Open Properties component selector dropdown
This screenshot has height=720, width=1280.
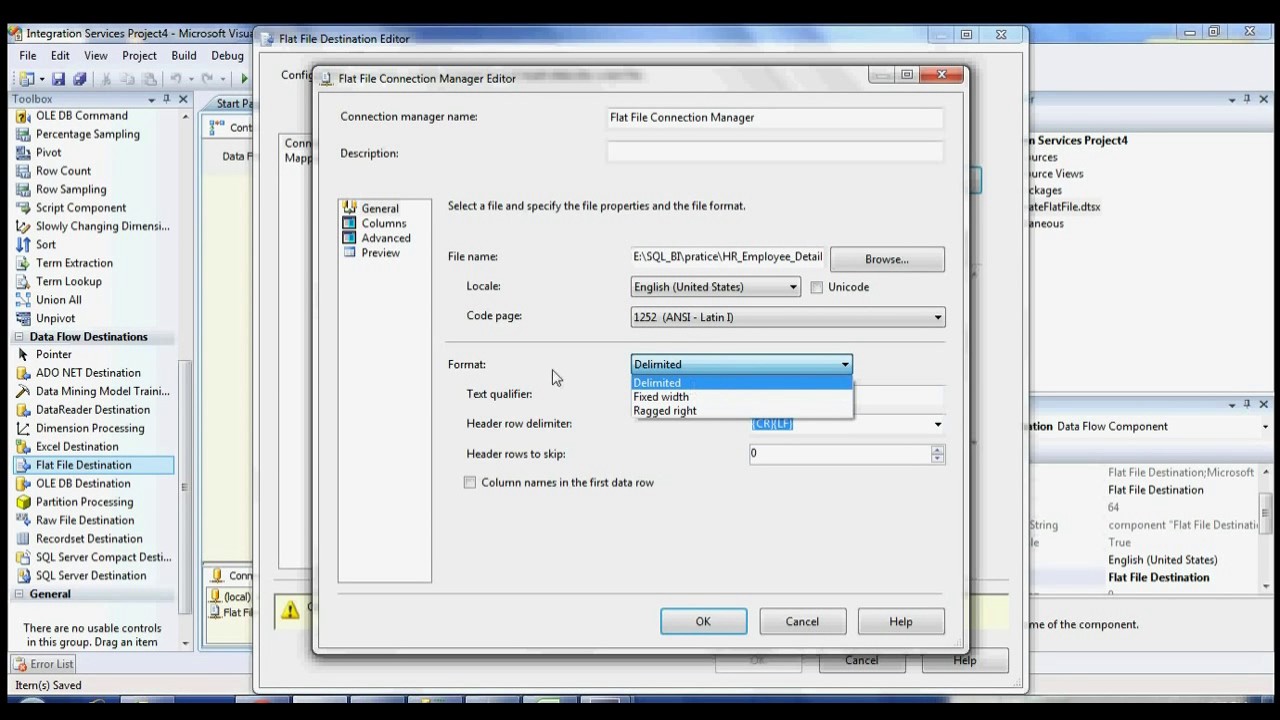coord(1265,426)
